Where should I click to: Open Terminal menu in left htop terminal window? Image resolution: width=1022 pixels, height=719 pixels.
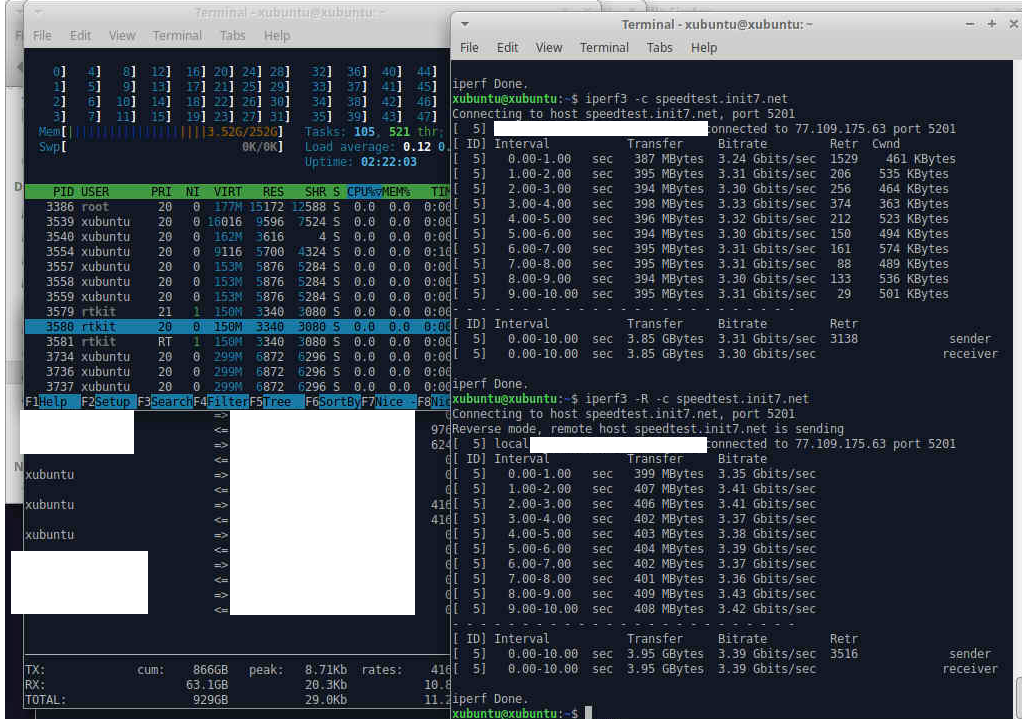point(177,35)
